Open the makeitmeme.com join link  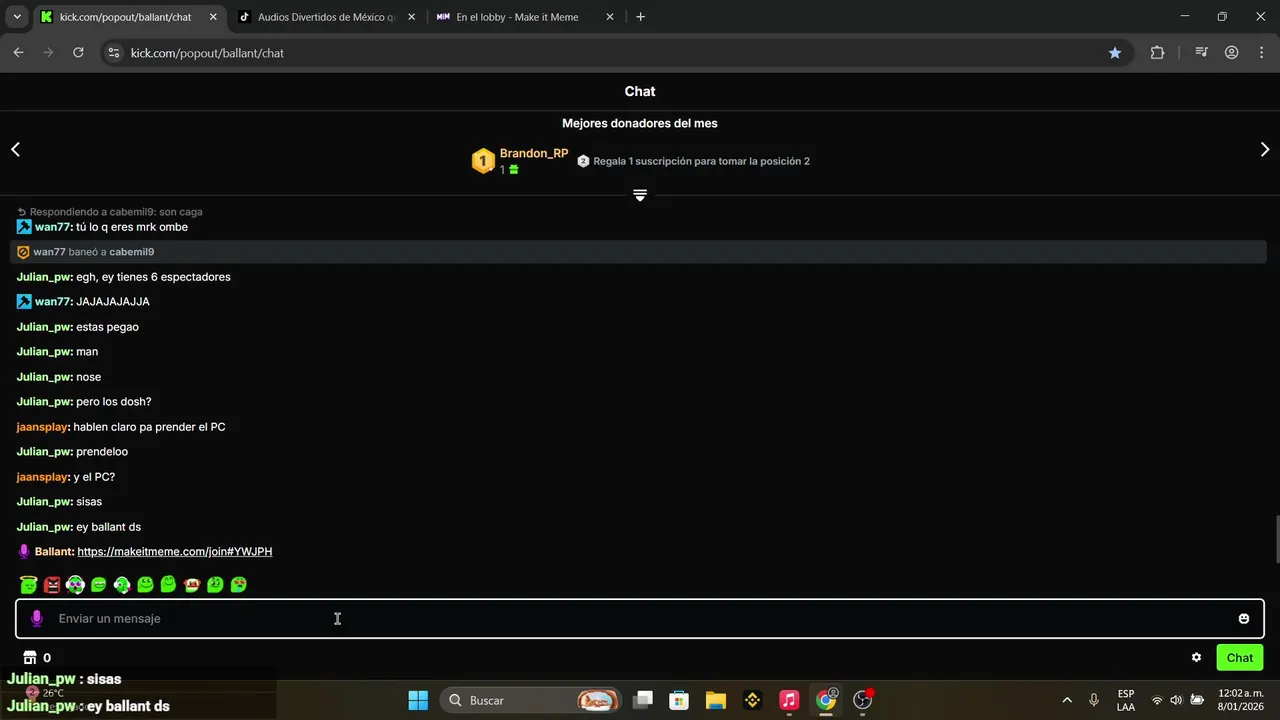click(x=175, y=552)
